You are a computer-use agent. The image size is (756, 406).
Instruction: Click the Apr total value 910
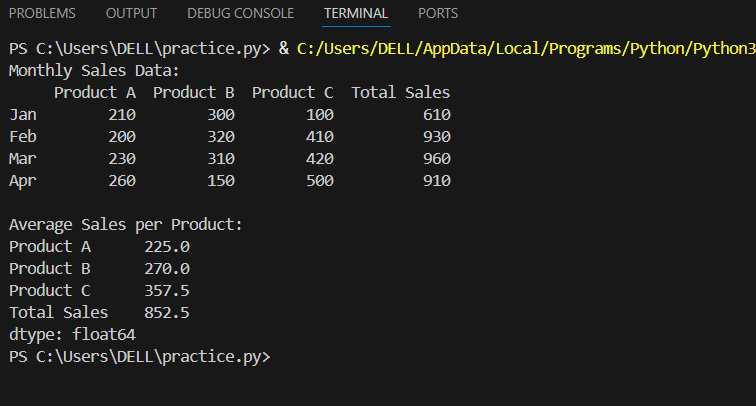click(437, 181)
